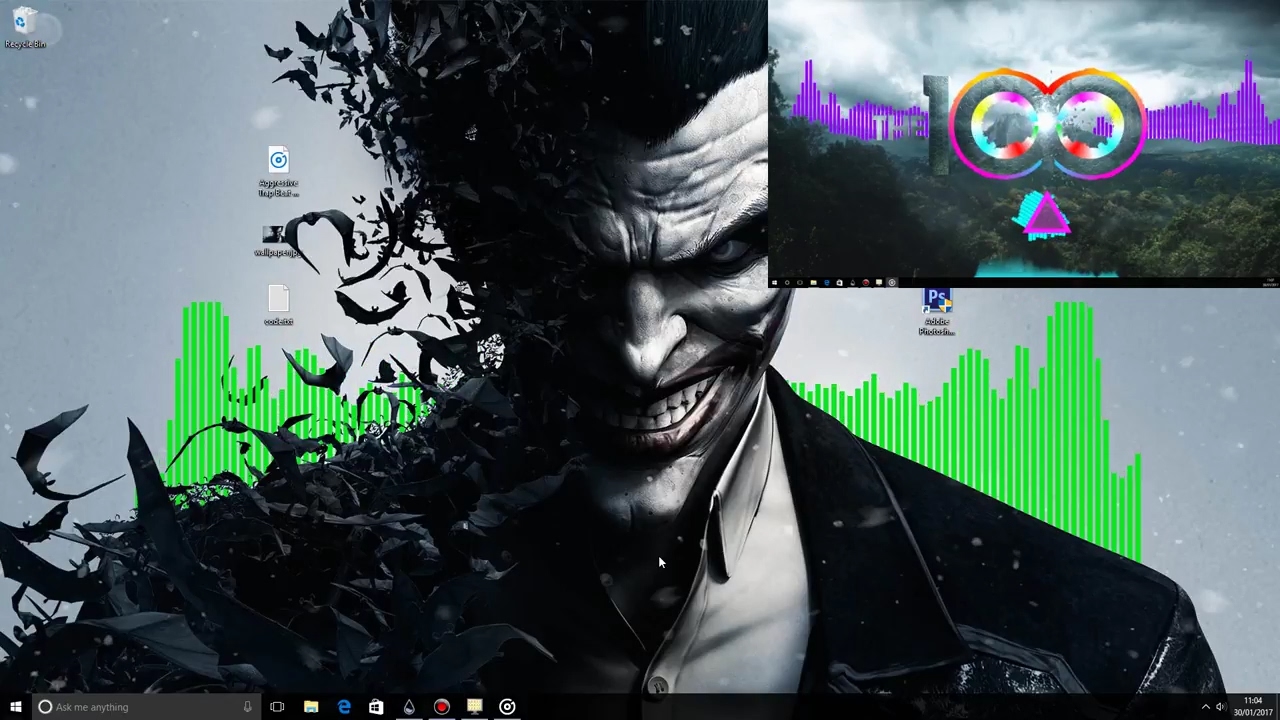The width and height of the screenshot is (1280, 720).
Task: Show hidden system tray icons
Action: pos(1205,707)
